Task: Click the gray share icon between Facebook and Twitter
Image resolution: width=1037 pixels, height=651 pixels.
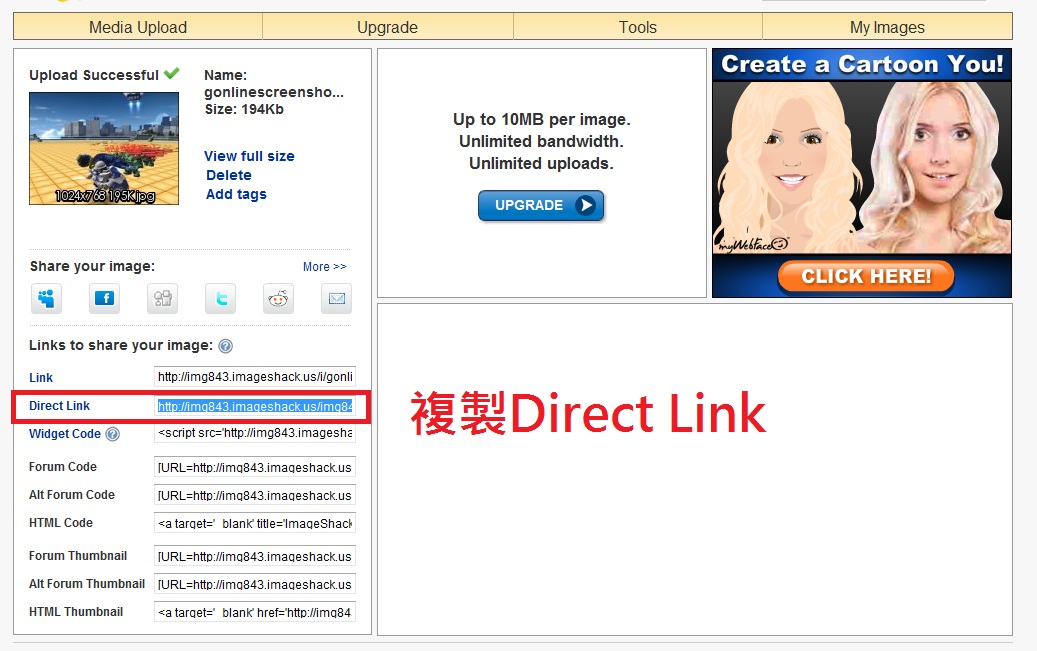Action: point(163,298)
